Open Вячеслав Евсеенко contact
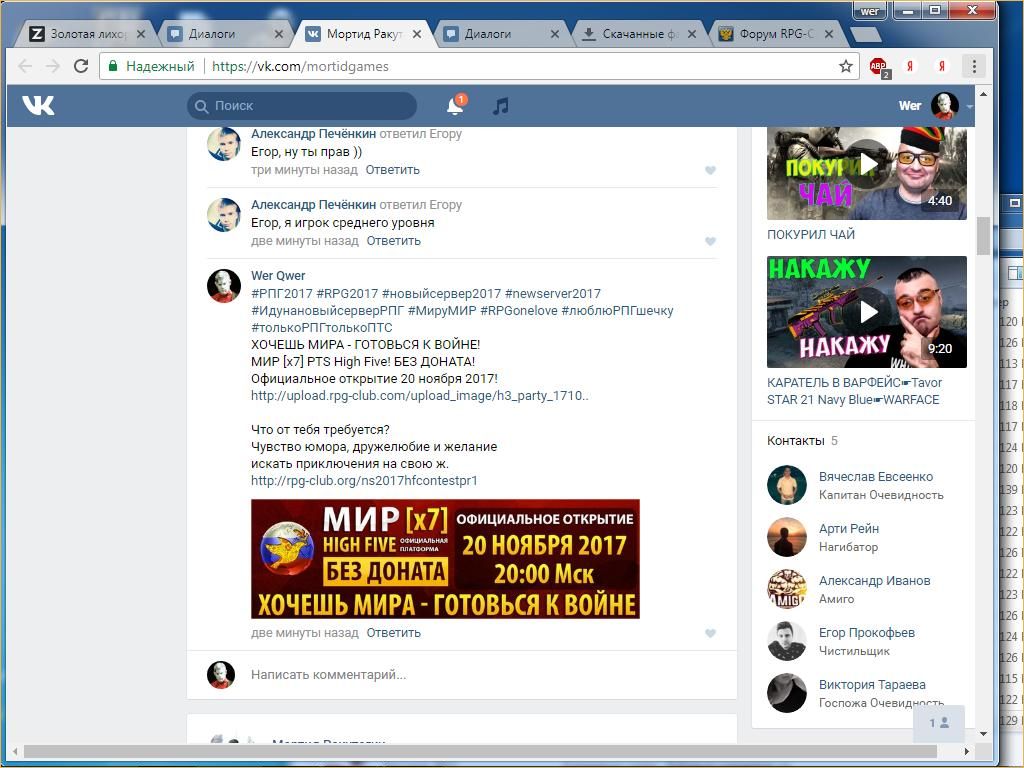 875,477
